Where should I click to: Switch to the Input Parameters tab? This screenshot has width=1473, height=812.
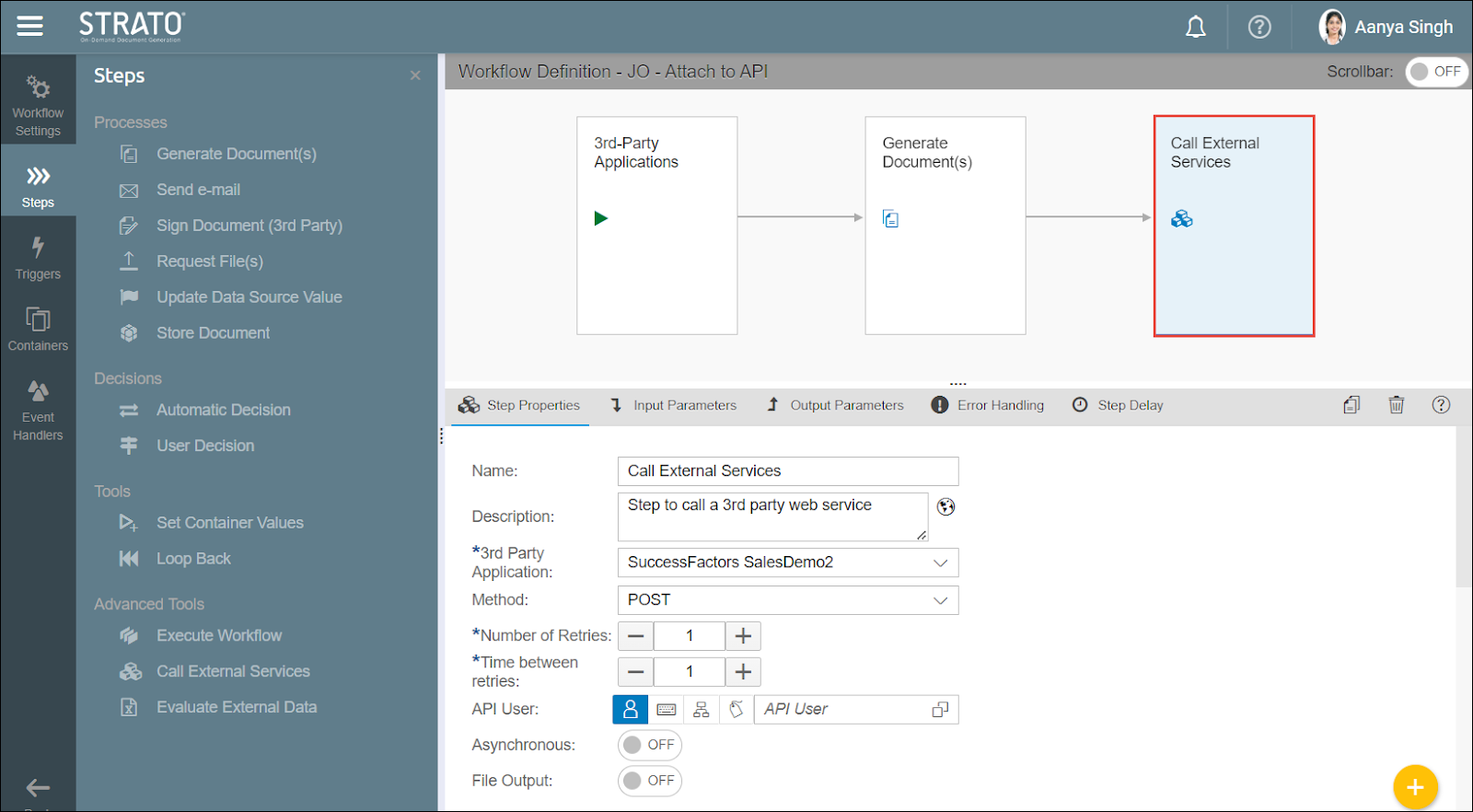click(674, 405)
